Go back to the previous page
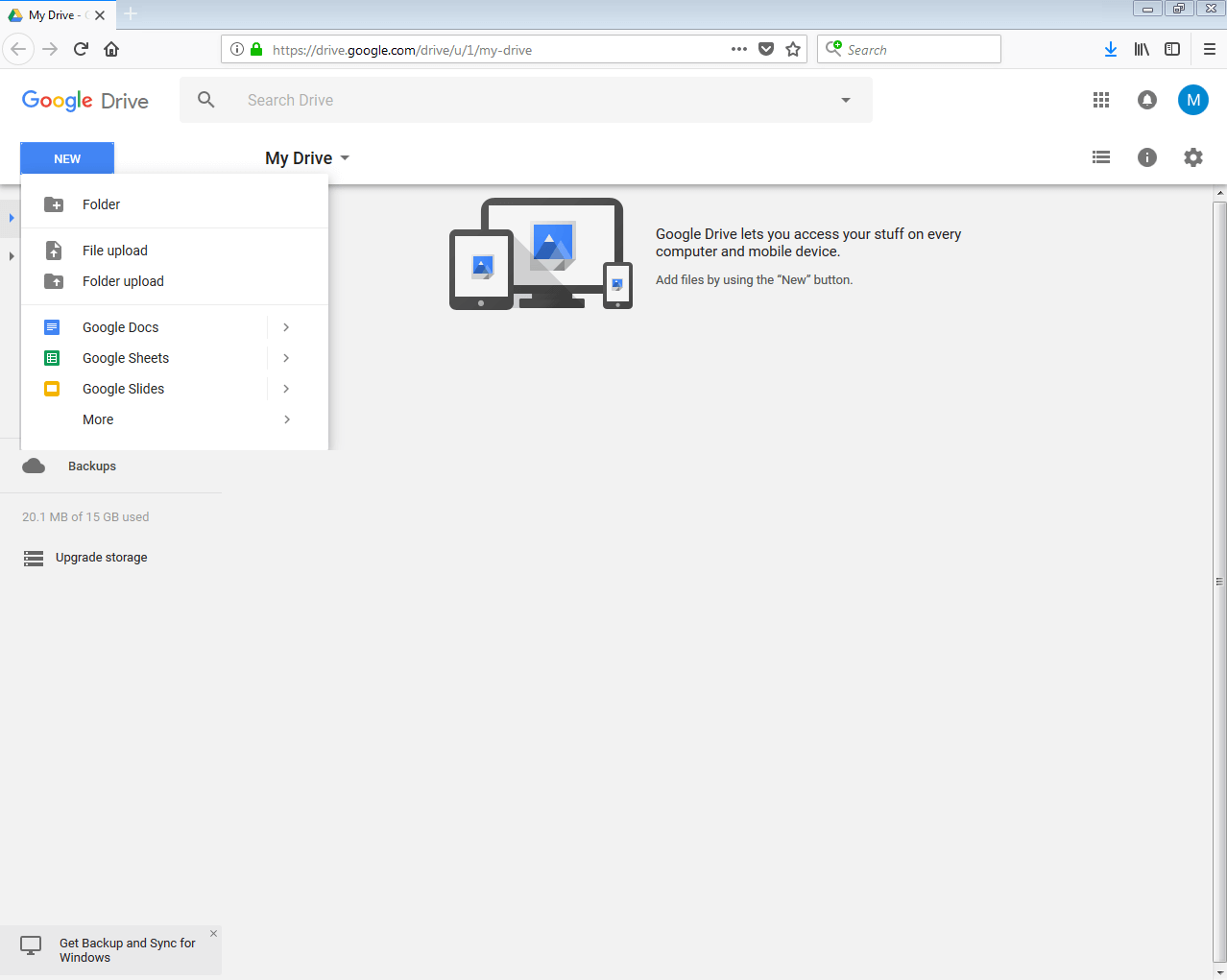The image size is (1227, 980). point(18,49)
